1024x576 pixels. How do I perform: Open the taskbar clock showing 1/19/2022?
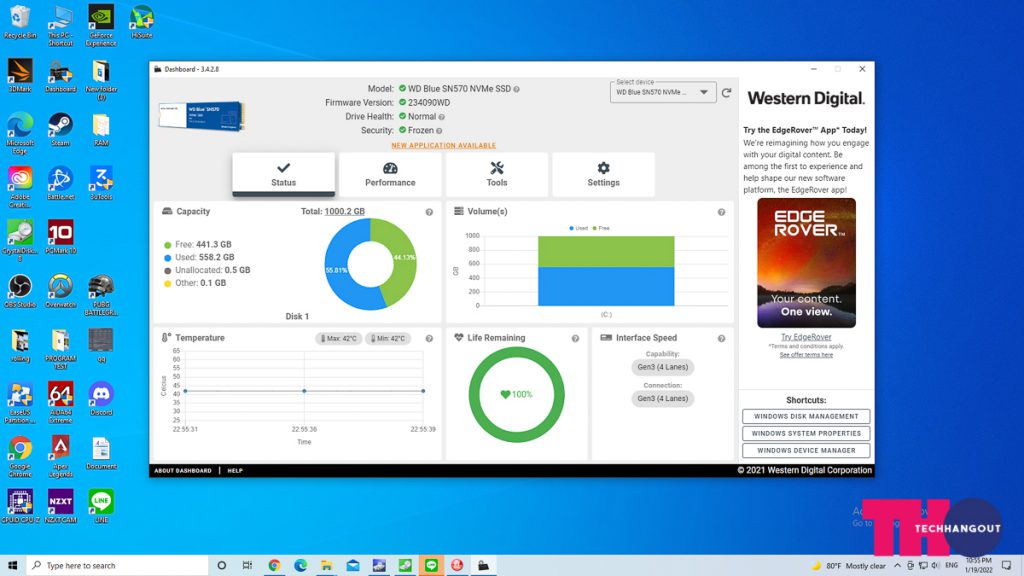pos(978,565)
